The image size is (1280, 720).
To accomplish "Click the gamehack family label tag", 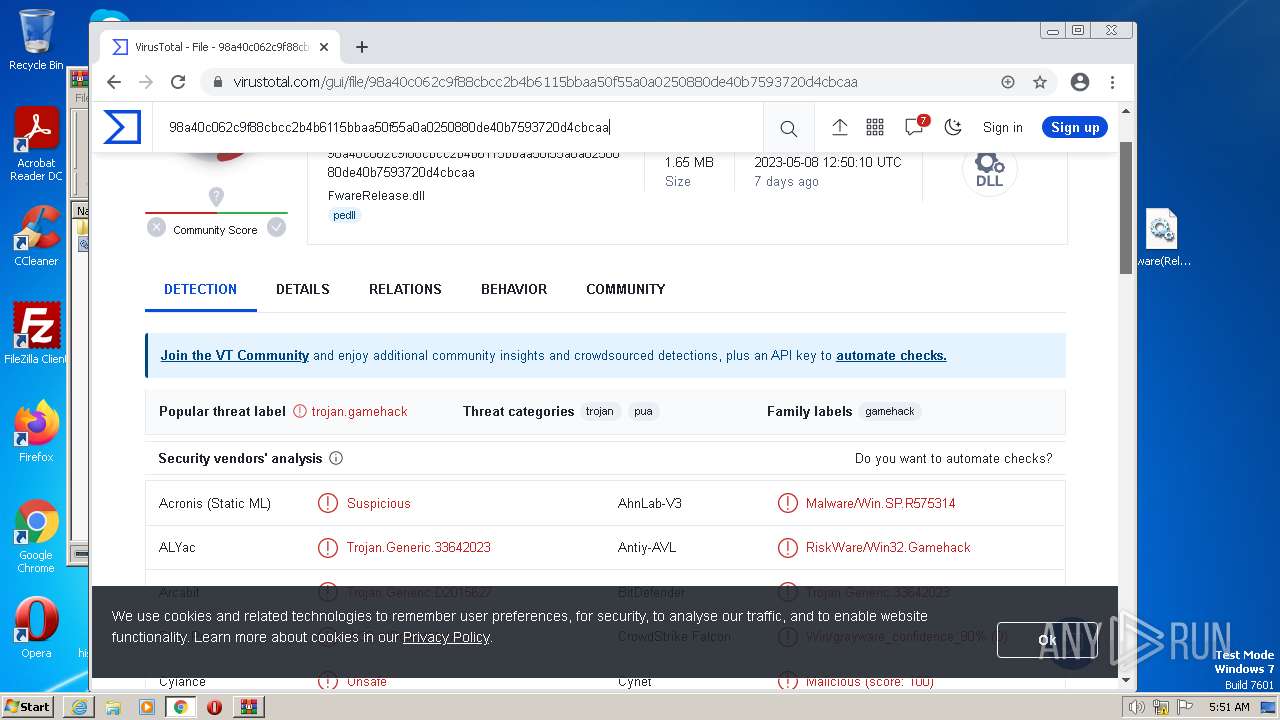I will pos(890,411).
